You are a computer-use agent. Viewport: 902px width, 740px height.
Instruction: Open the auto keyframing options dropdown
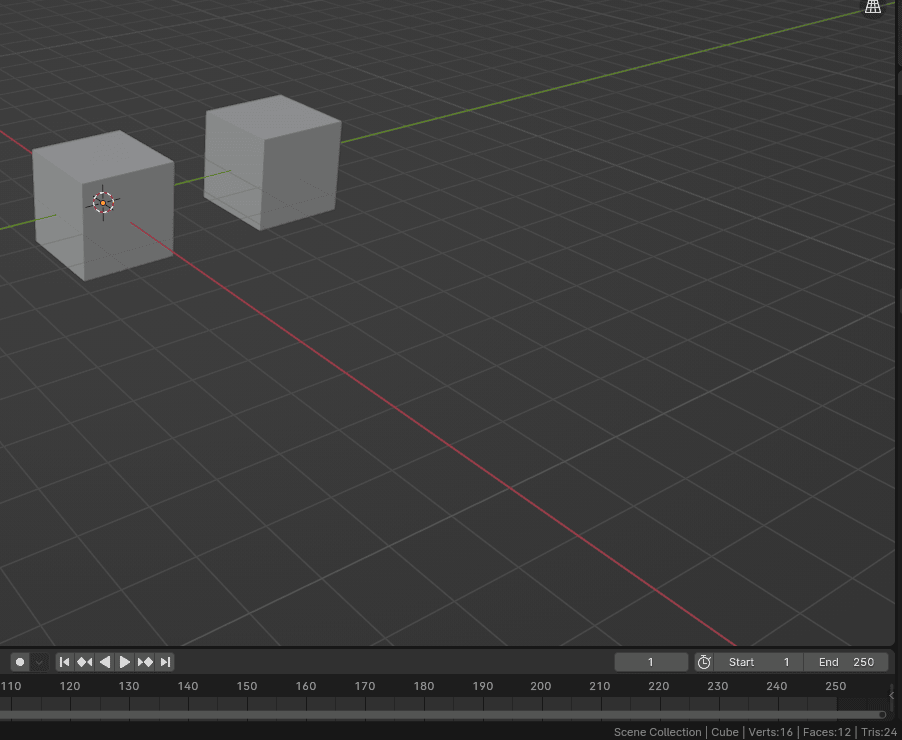[40, 662]
